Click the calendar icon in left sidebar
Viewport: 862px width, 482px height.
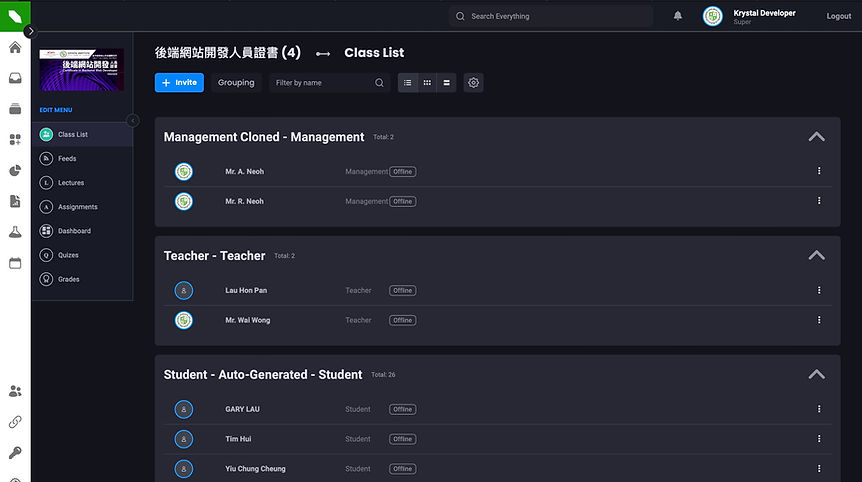15,263
